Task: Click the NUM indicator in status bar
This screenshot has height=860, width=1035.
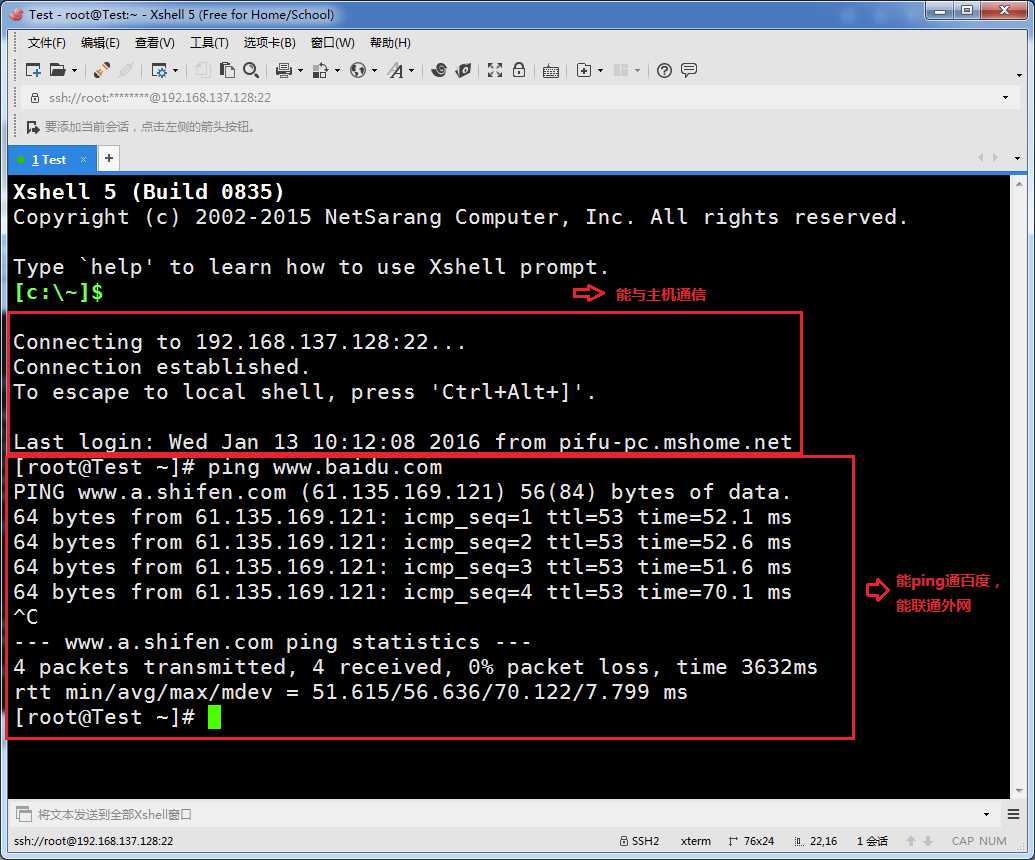Action: pos(993,841)
